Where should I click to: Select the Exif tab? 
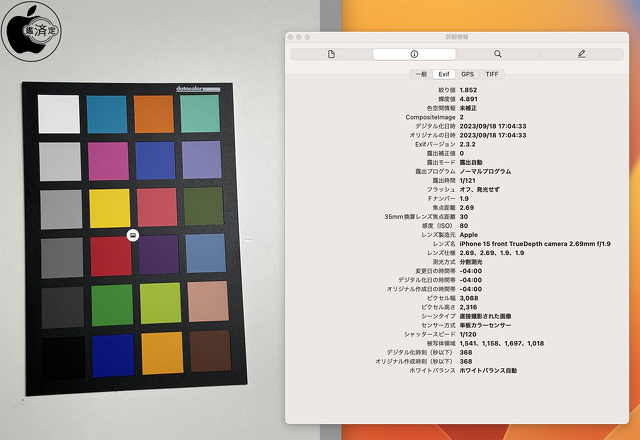[x=445, y=74]
